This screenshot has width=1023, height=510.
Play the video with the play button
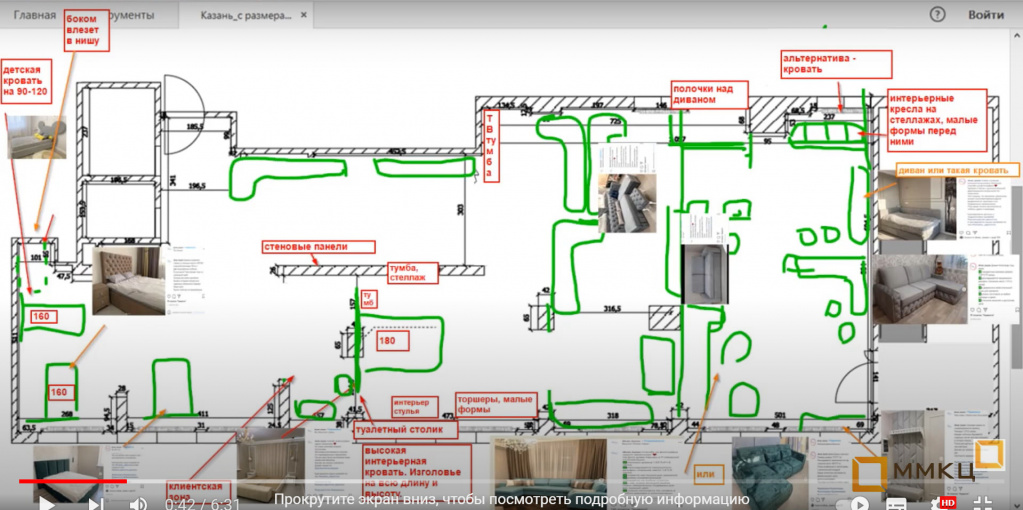point(46,503)
